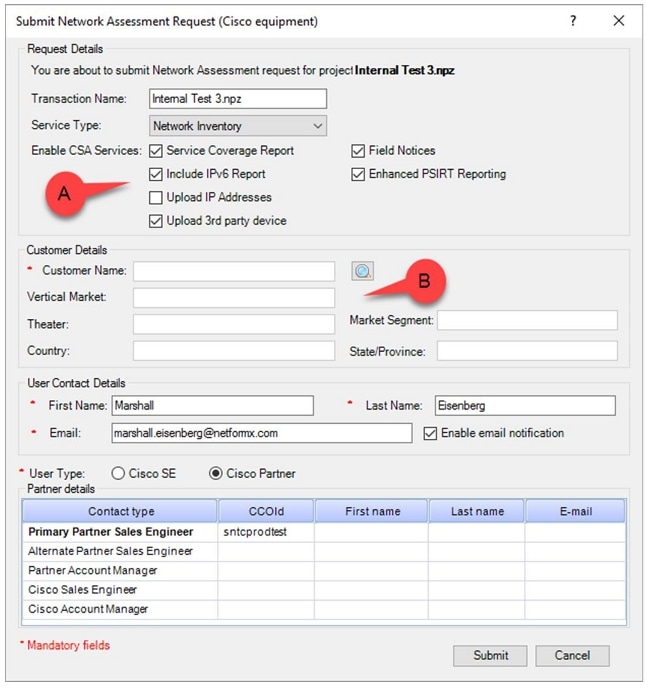Select the Cisco Sales Engineer row
The width and height of the screenshot is (650, 688).
click(324, 590)
